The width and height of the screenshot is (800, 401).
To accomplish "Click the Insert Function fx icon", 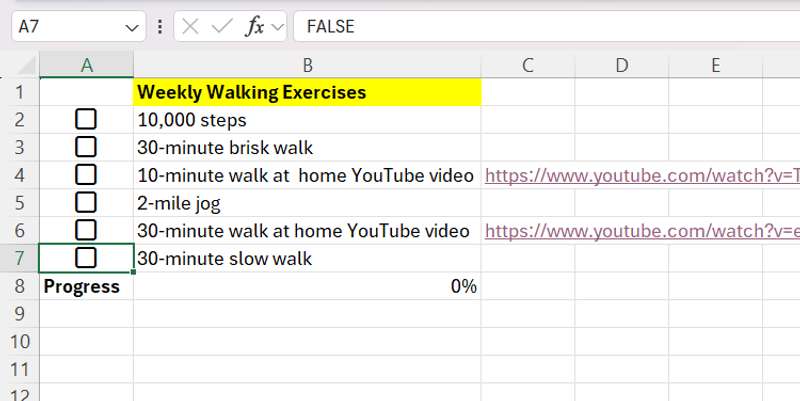I will [x=255, y=27].
